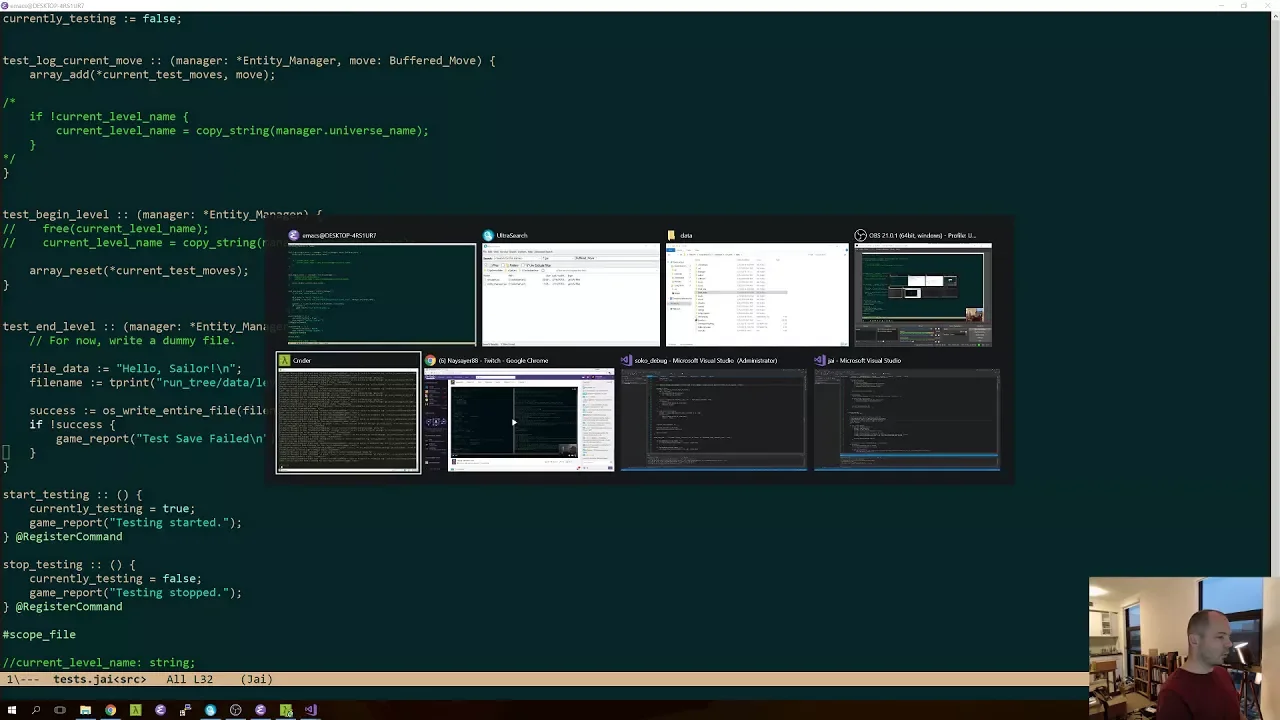Open the Windows Start menu
The image size is (1280, 720).
(x=11, y=710)
